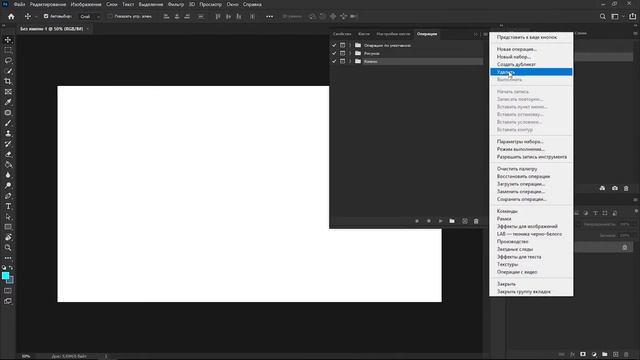This screenshot has height=360, width=640.
Task: Click the Stop recording button in Actions panel
Action: (417, 221)
